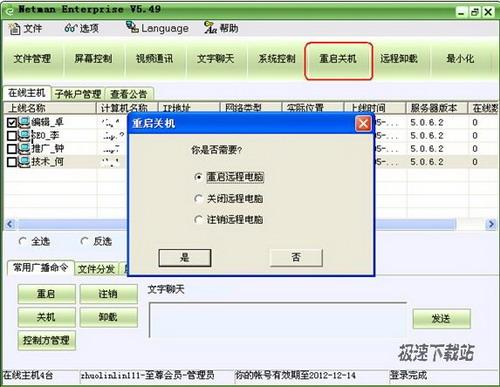Click the 文件 menu icon
Image resolution: width=500 pixels, height=387 pixels.
pyautogui.click(x=14, y=29)
